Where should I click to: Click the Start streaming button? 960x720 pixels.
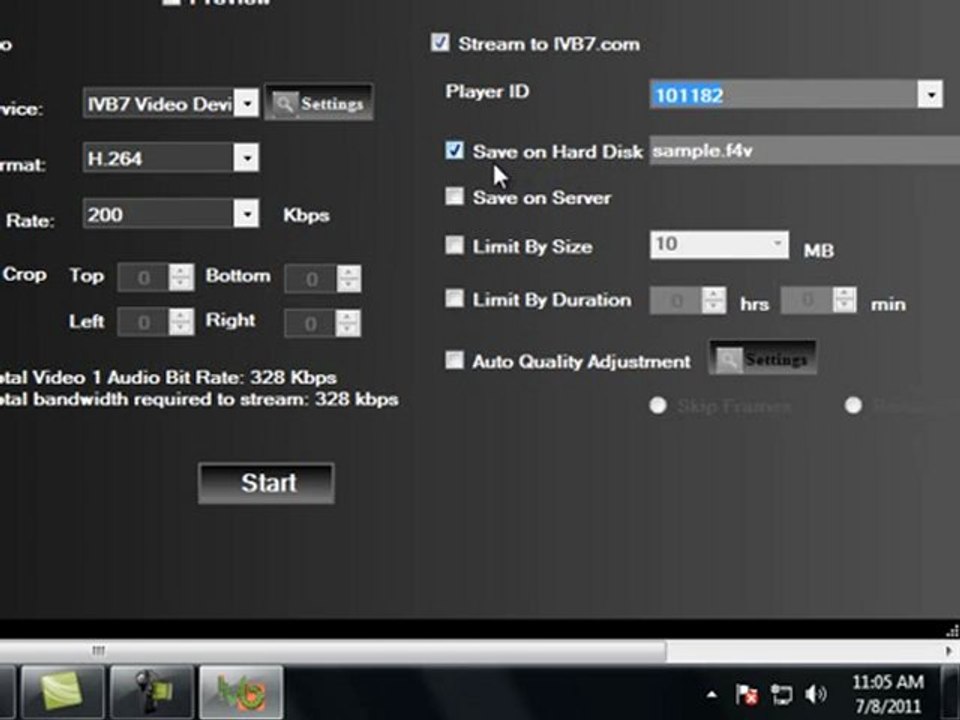point(266,483)
